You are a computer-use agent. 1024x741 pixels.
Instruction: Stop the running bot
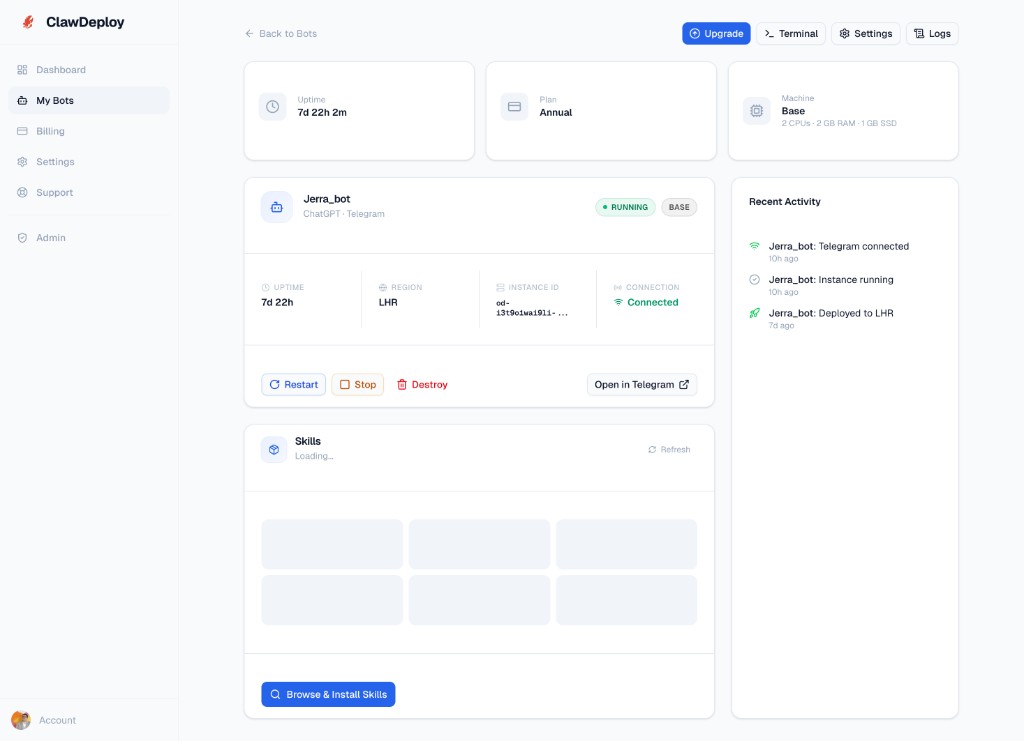(x=357, y=385)
